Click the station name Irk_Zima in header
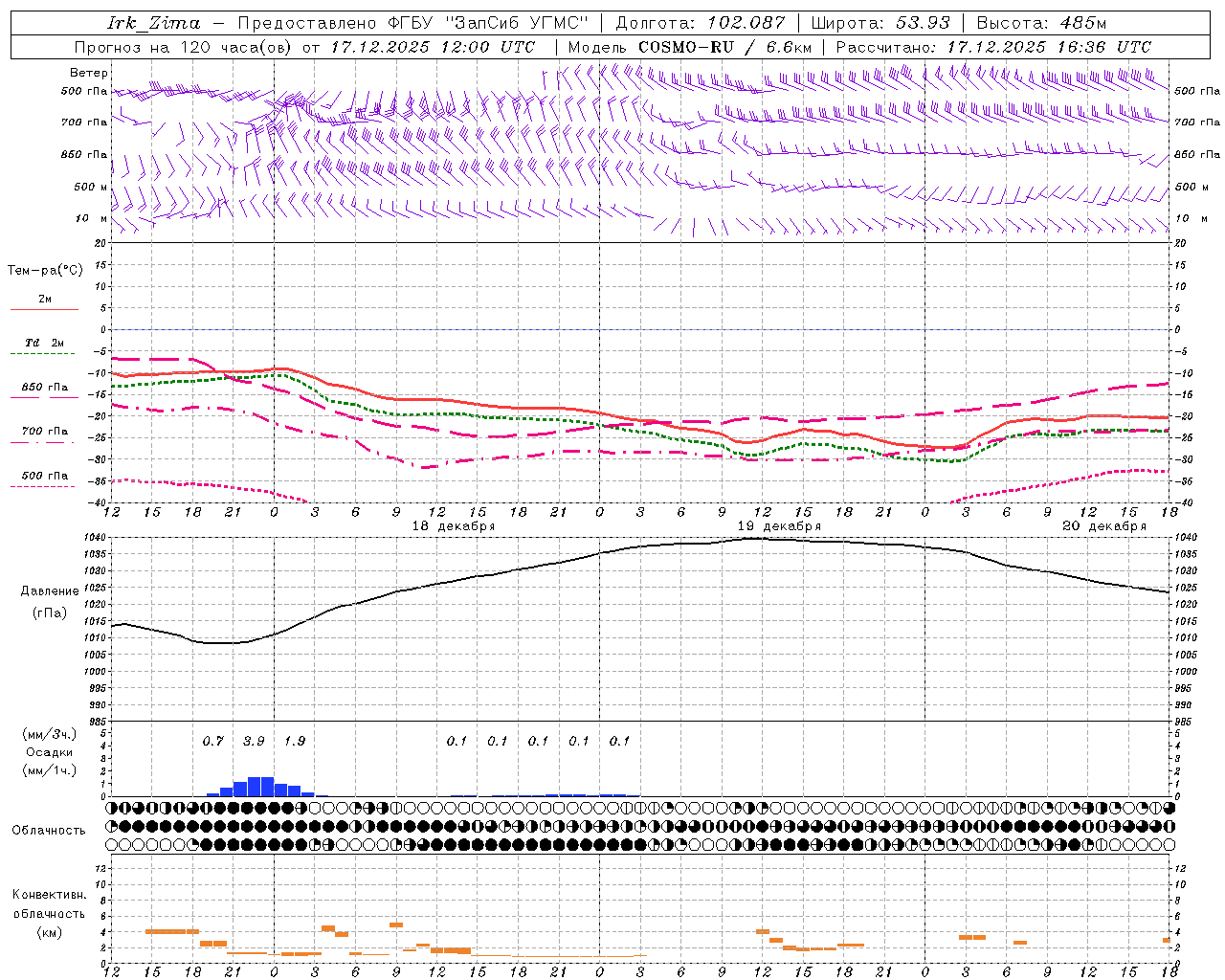Viewport: 1225px width, 980px height. [154, 23]
